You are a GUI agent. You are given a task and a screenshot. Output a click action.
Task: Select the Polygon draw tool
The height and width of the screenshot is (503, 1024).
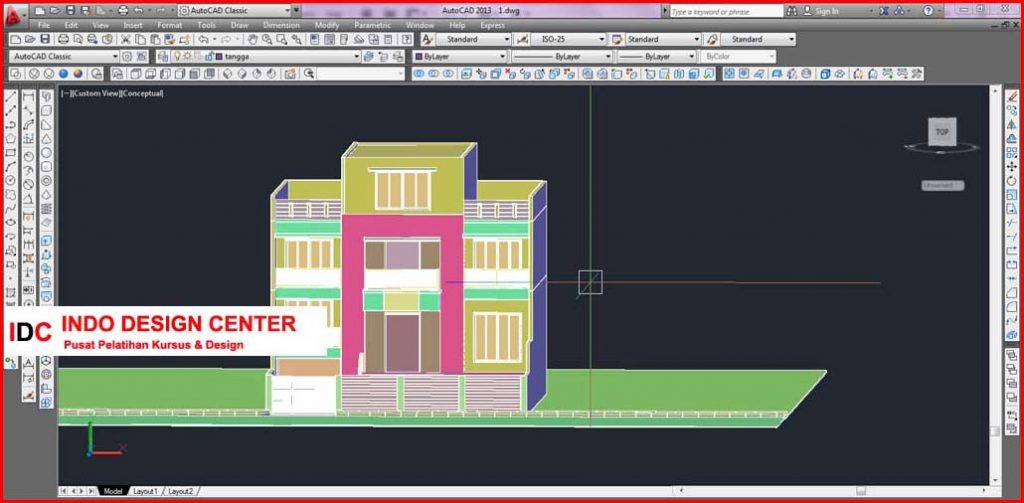click(10, 138)
